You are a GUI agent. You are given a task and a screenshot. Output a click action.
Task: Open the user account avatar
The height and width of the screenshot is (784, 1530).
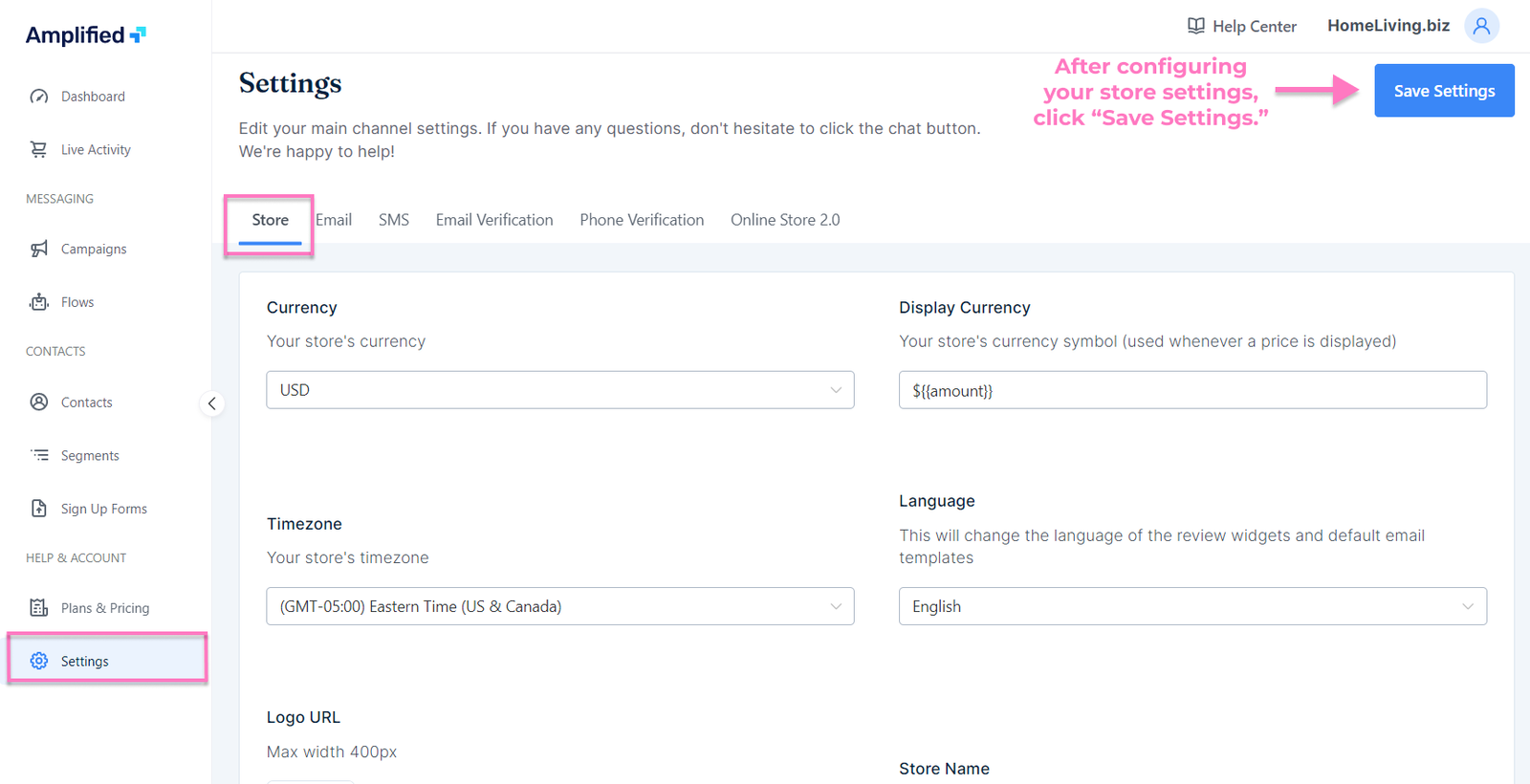[x=1481, y=26]
